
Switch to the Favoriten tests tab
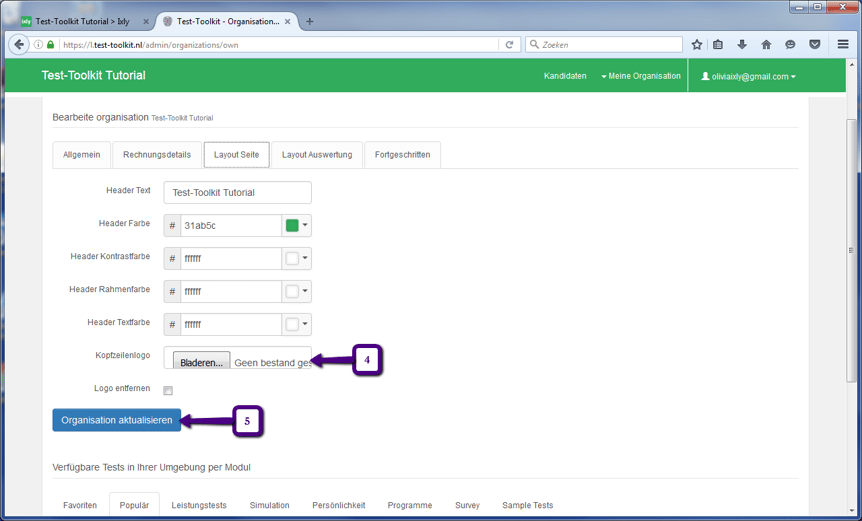coord(80,505)
